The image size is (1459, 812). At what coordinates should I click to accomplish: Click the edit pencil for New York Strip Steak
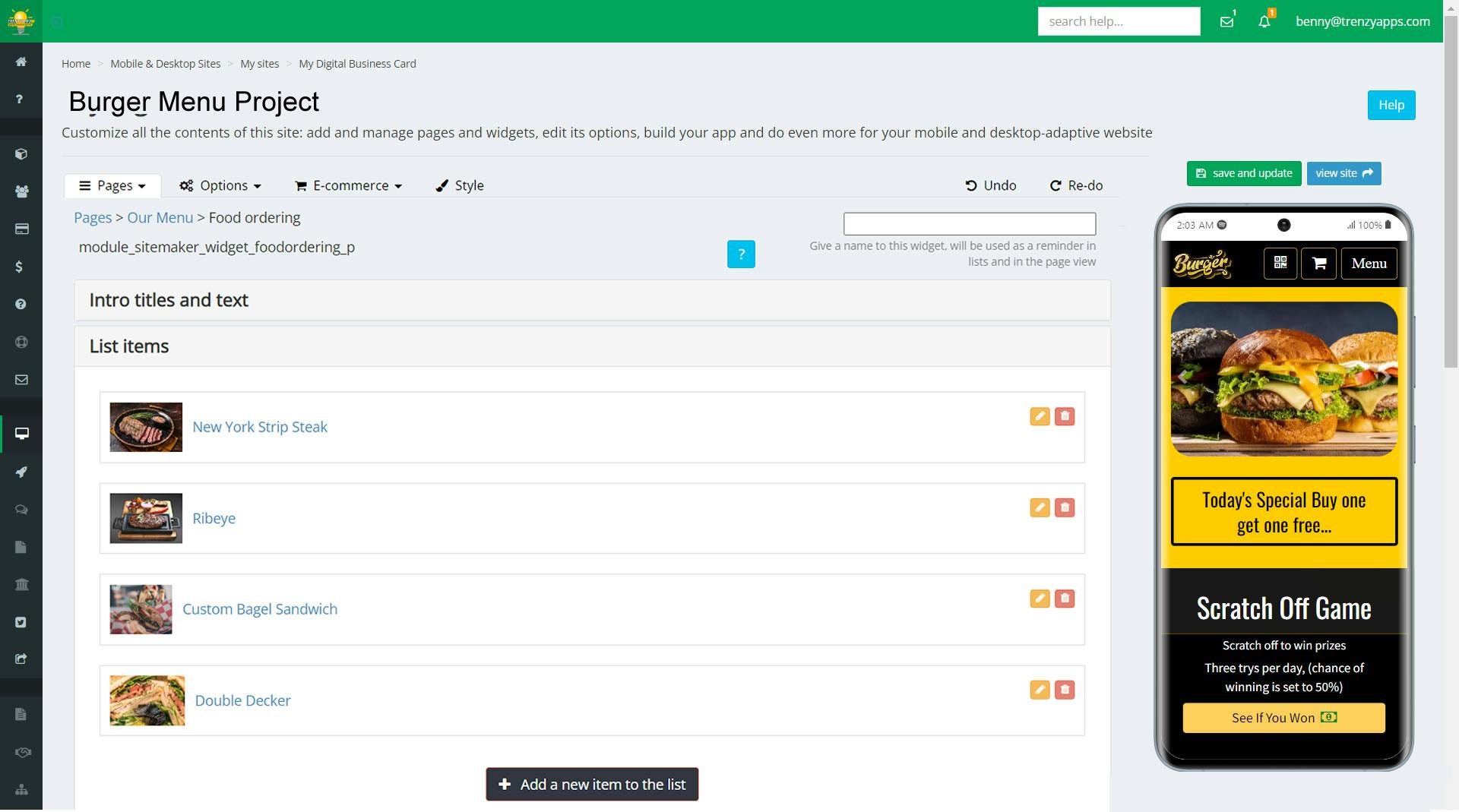[x=1040, y=416]
